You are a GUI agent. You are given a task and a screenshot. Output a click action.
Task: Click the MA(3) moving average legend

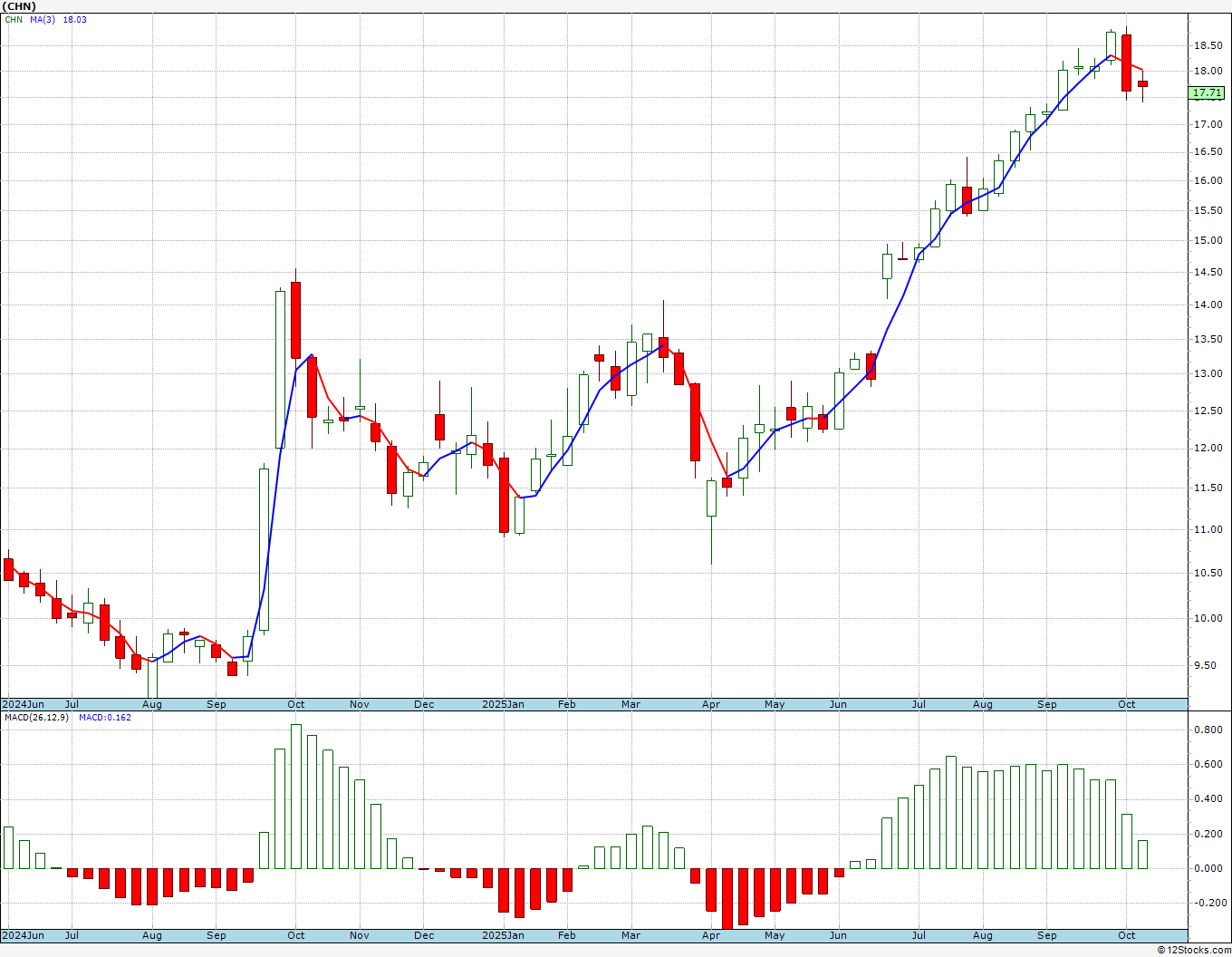pyautogui.click(x=43, y=19)
